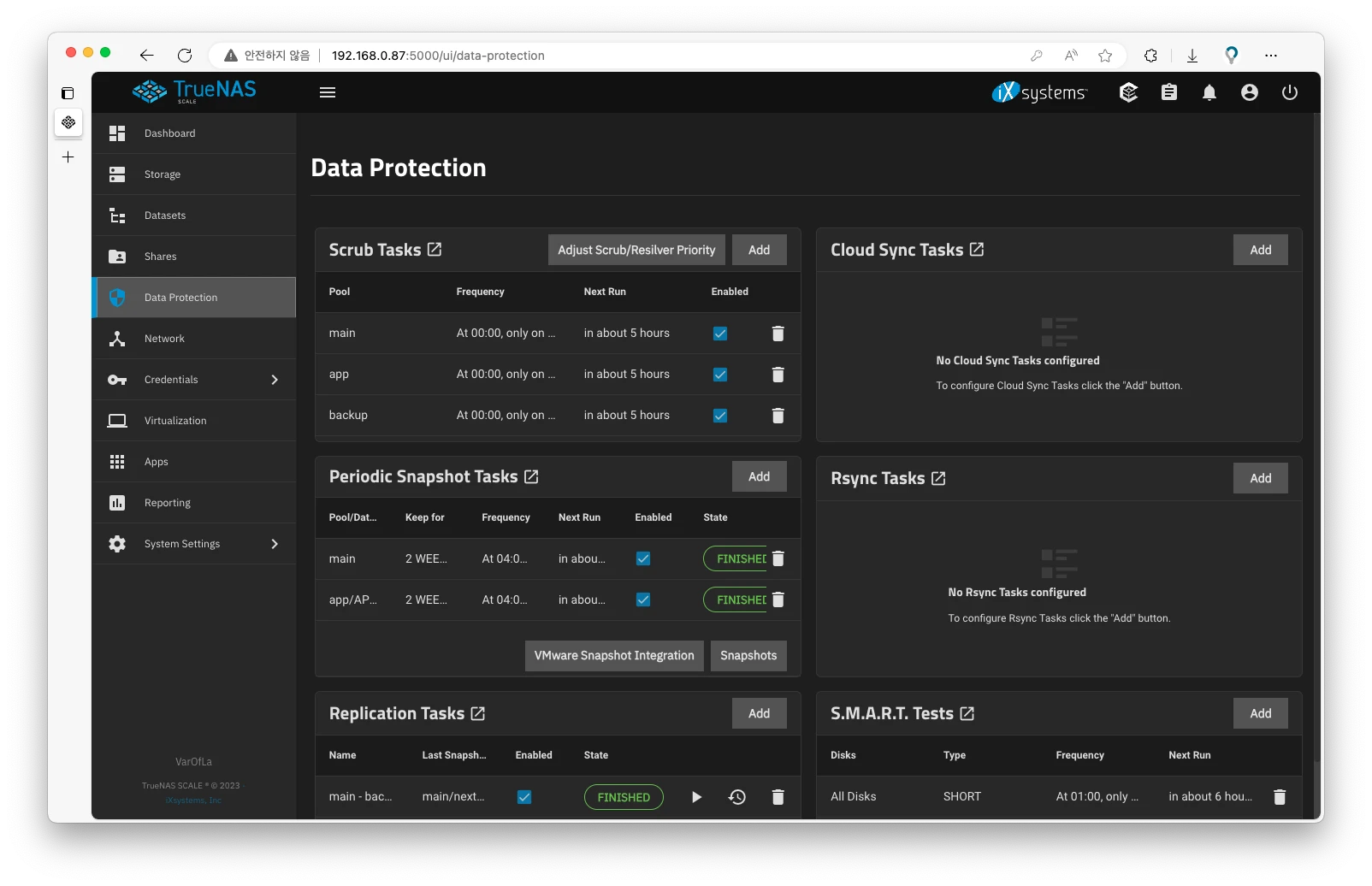Uncheck Enabled for app scrub task
Image resolution: width=1372 pixels, height=886 pixels.
click(x=720, y=375)
